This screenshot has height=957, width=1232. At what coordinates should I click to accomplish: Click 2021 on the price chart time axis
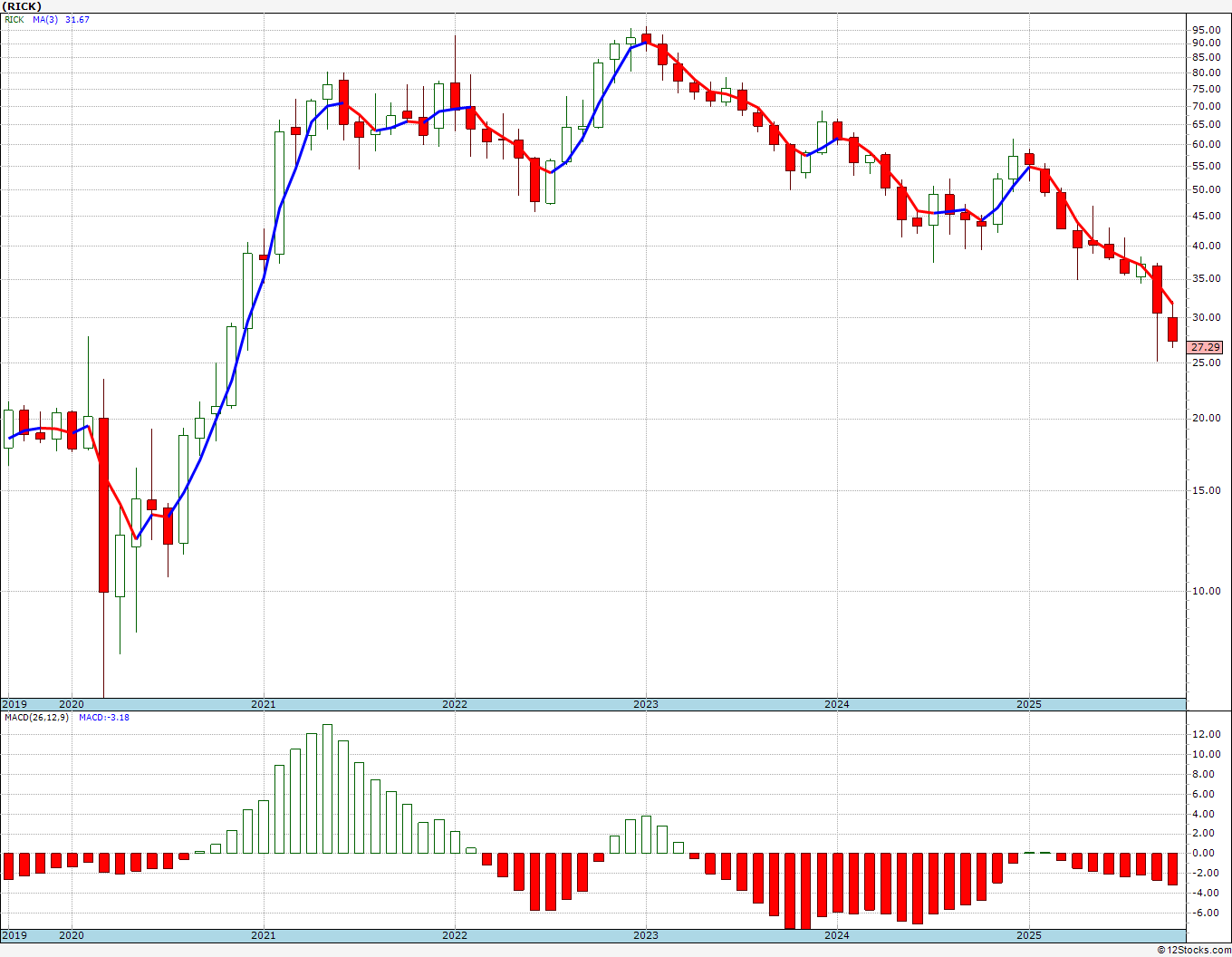264,704
